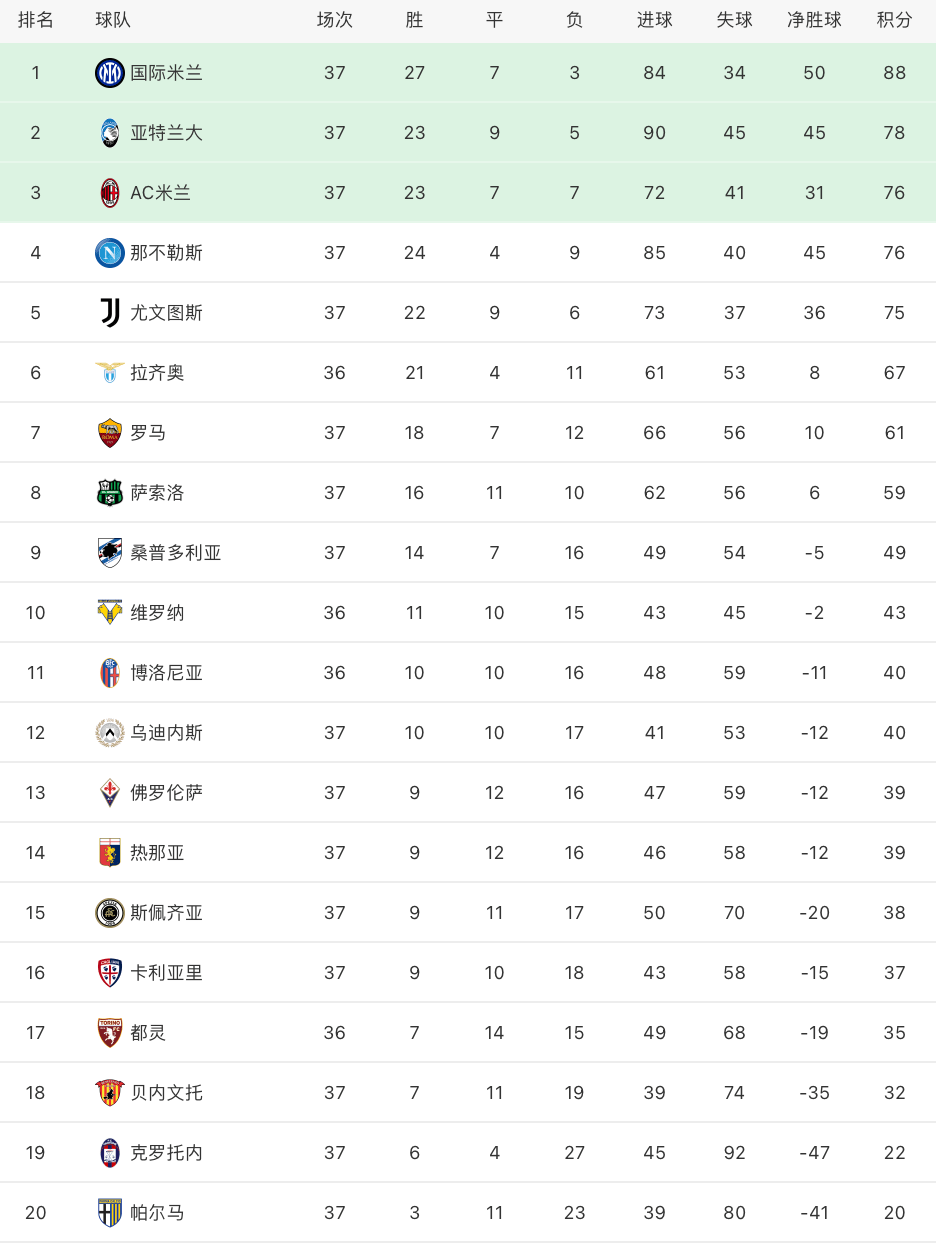Click the 净胜球 column header
This screenshot has width=936, height=1246.
click(x=814, y=20)
